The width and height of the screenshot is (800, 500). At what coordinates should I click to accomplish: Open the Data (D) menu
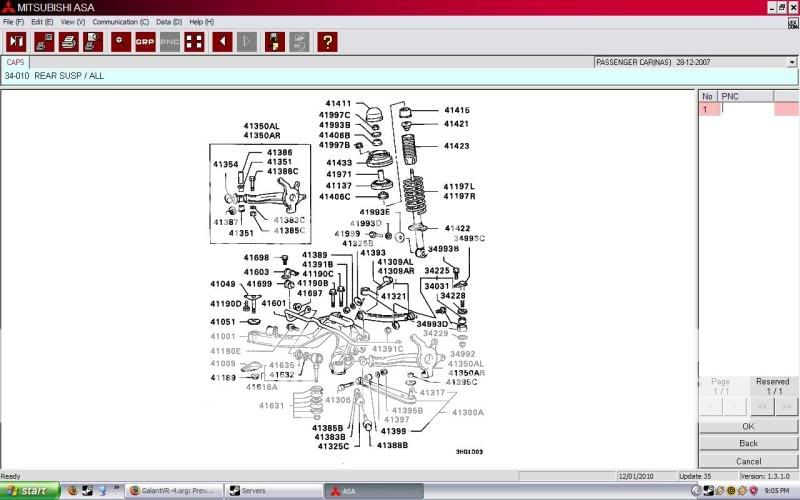pos(170,21)
